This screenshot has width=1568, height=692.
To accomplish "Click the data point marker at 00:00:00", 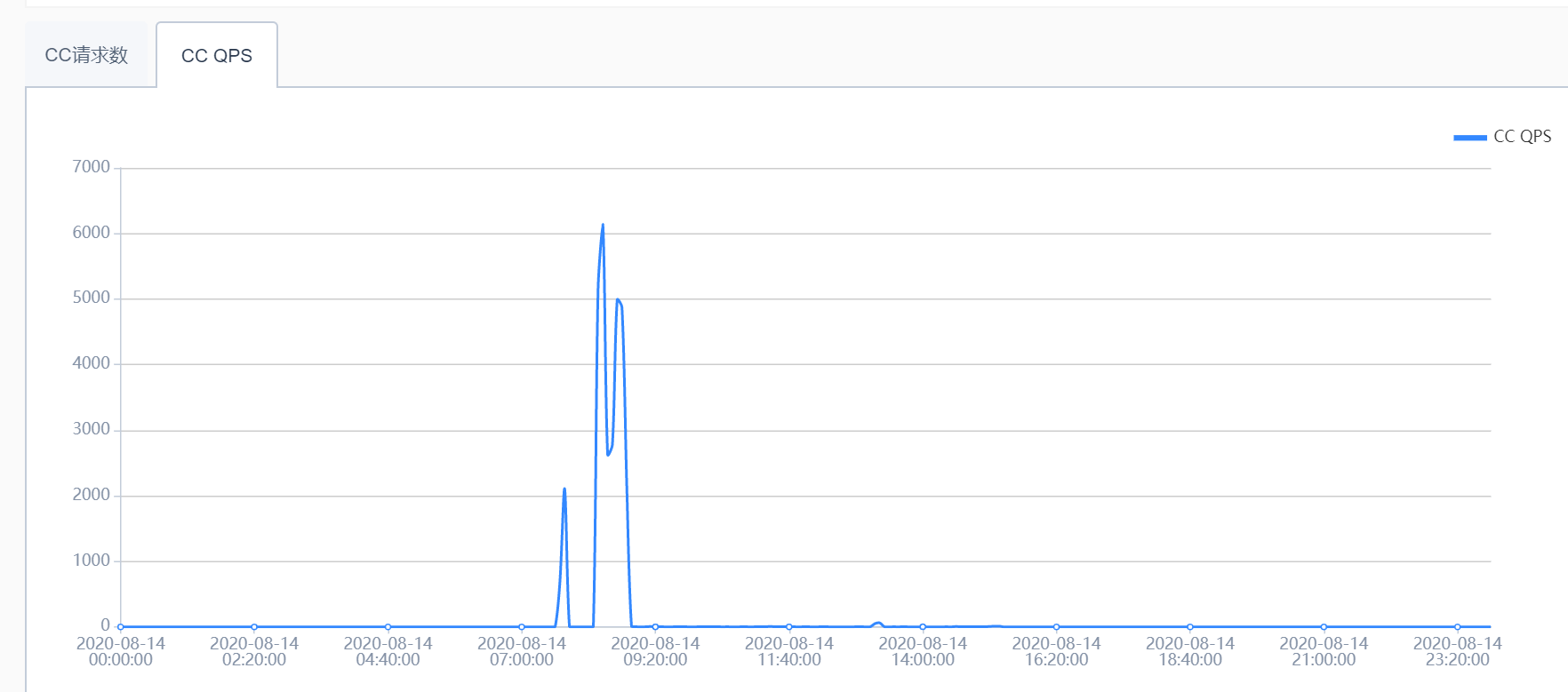I will tap(121, 627).
